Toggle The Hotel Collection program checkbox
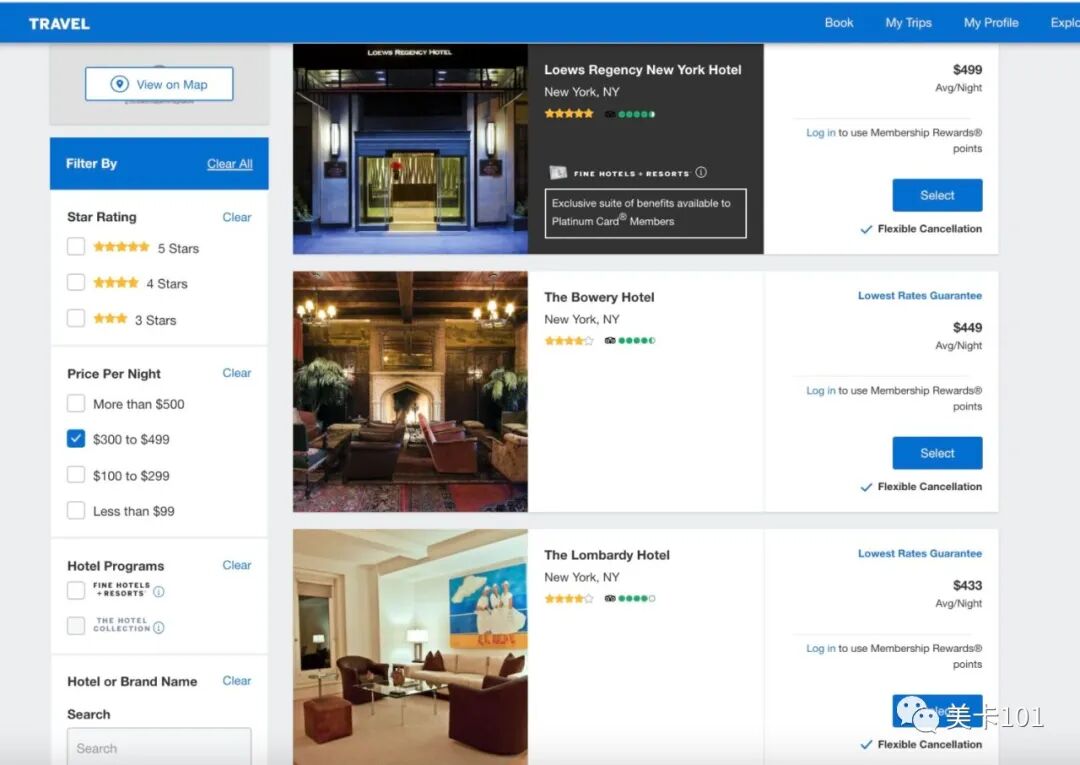The width and height of the screenshot is (1080, 765). (76, 625)
